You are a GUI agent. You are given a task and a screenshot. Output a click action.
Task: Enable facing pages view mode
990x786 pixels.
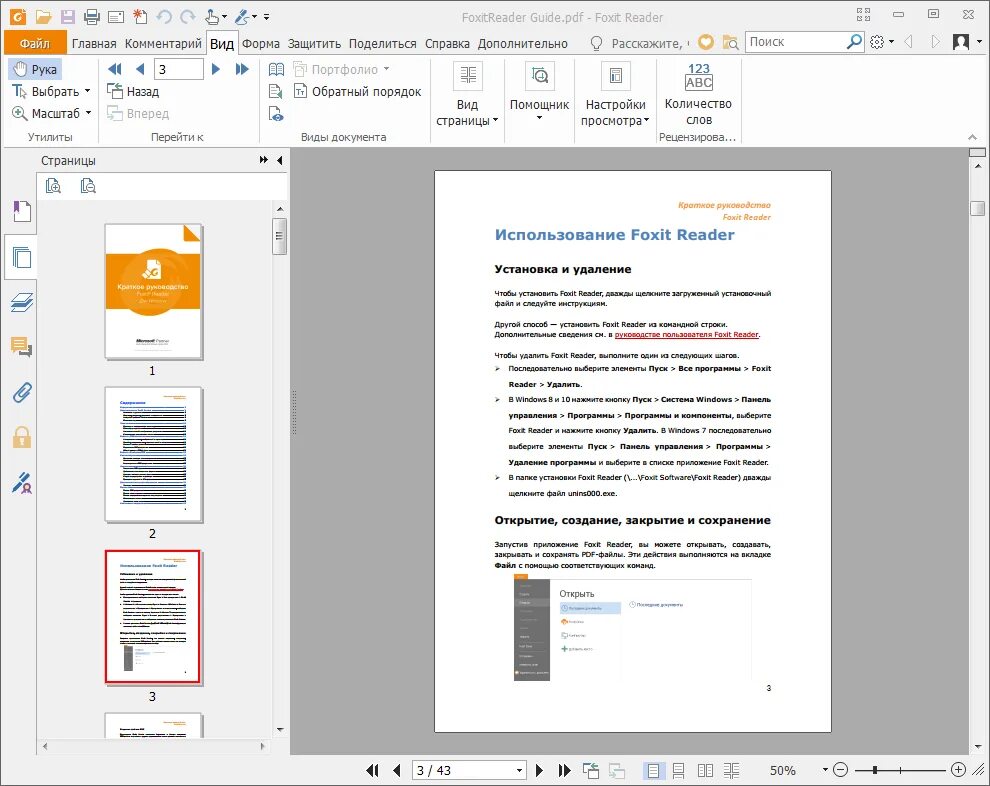click(705, 770)
